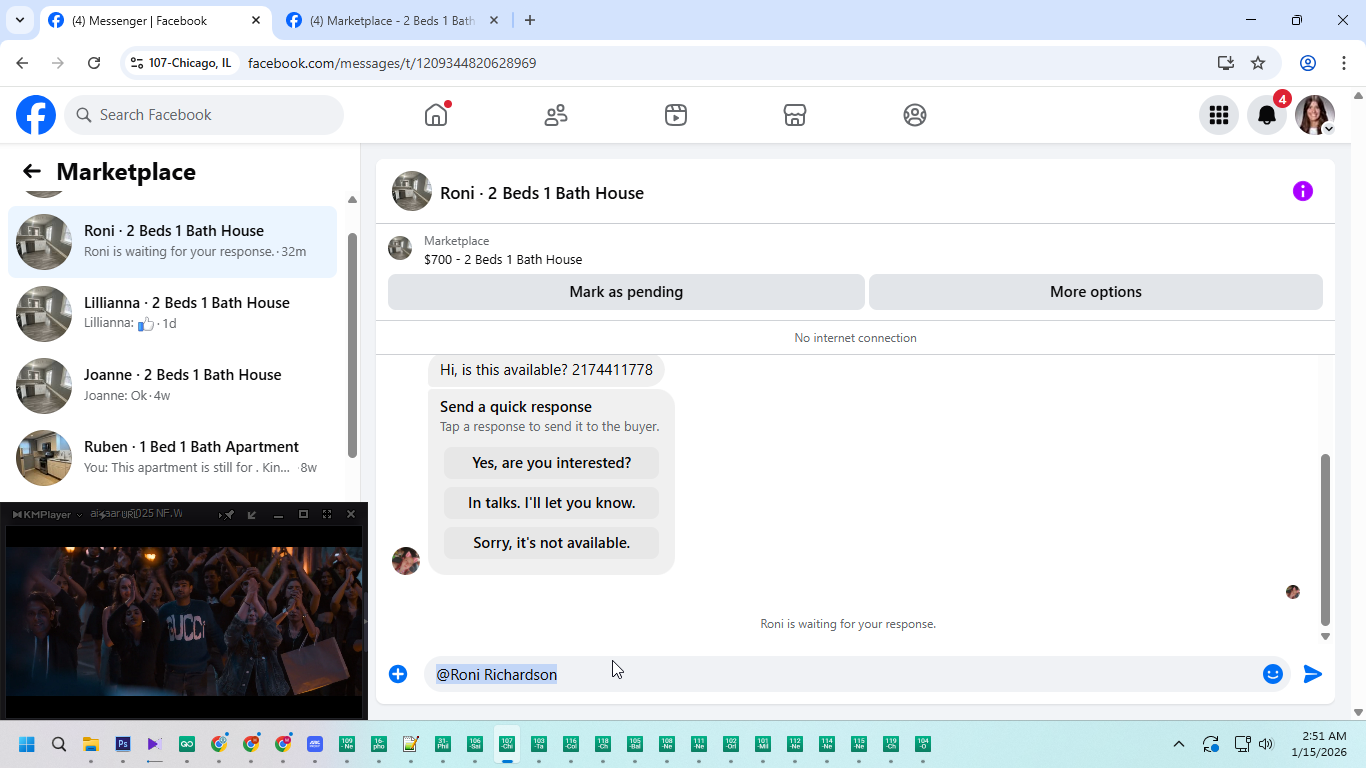Open the Marketplace storefront icon in top navigation
The height and width of the screenshot is (768, 1366).
click(x=795, y=115)
